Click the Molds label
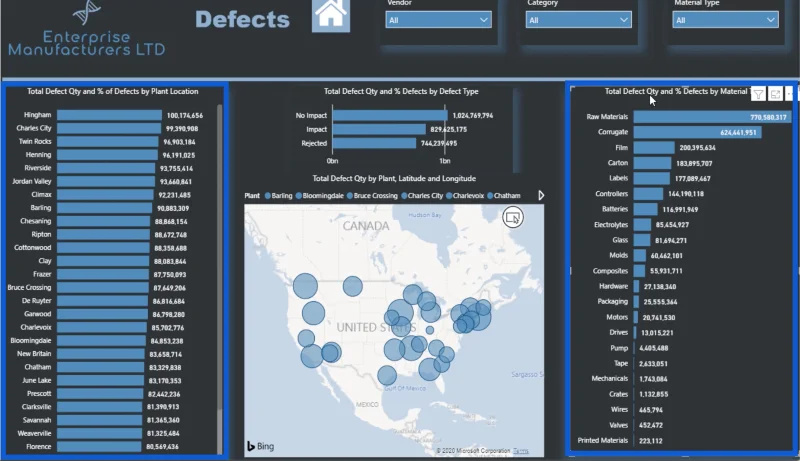Screen dimensions: 800x461 click(618, 255)
